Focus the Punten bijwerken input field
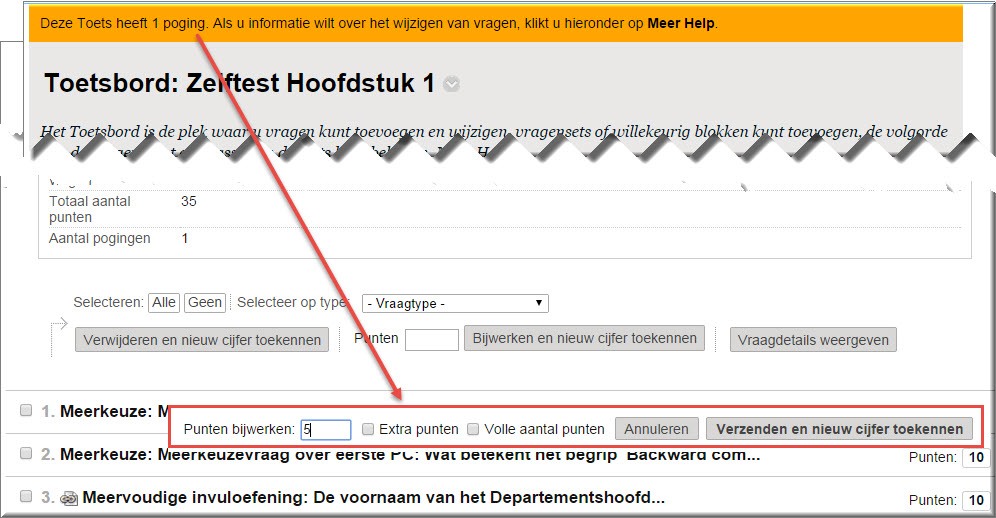Image resolution: width=996 pixels, height=518 pixels. tap(326, 429)
